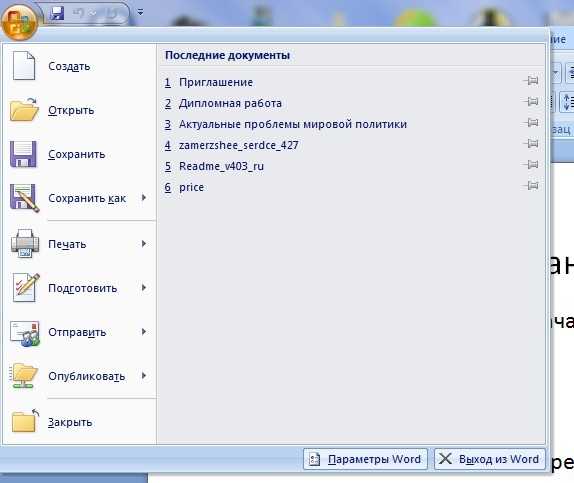Viewport: 574px width, 483px height.
Task: Click the round Office button
Action: click(19, 22)
